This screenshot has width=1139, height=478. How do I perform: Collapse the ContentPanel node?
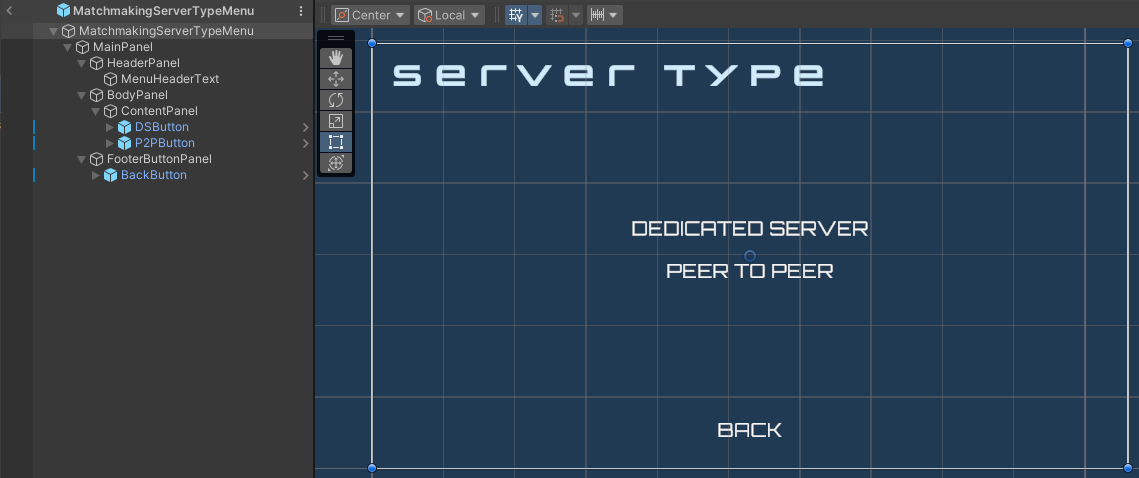95,111
